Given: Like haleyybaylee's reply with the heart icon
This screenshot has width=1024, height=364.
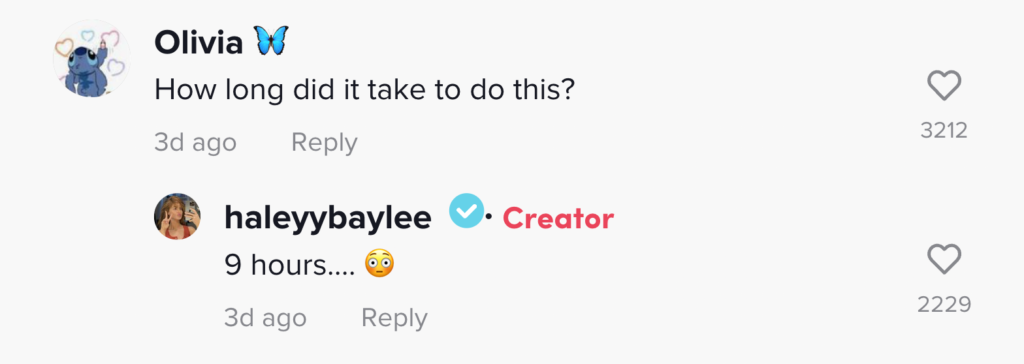Looking at the screenshot, I should [944, 259].
